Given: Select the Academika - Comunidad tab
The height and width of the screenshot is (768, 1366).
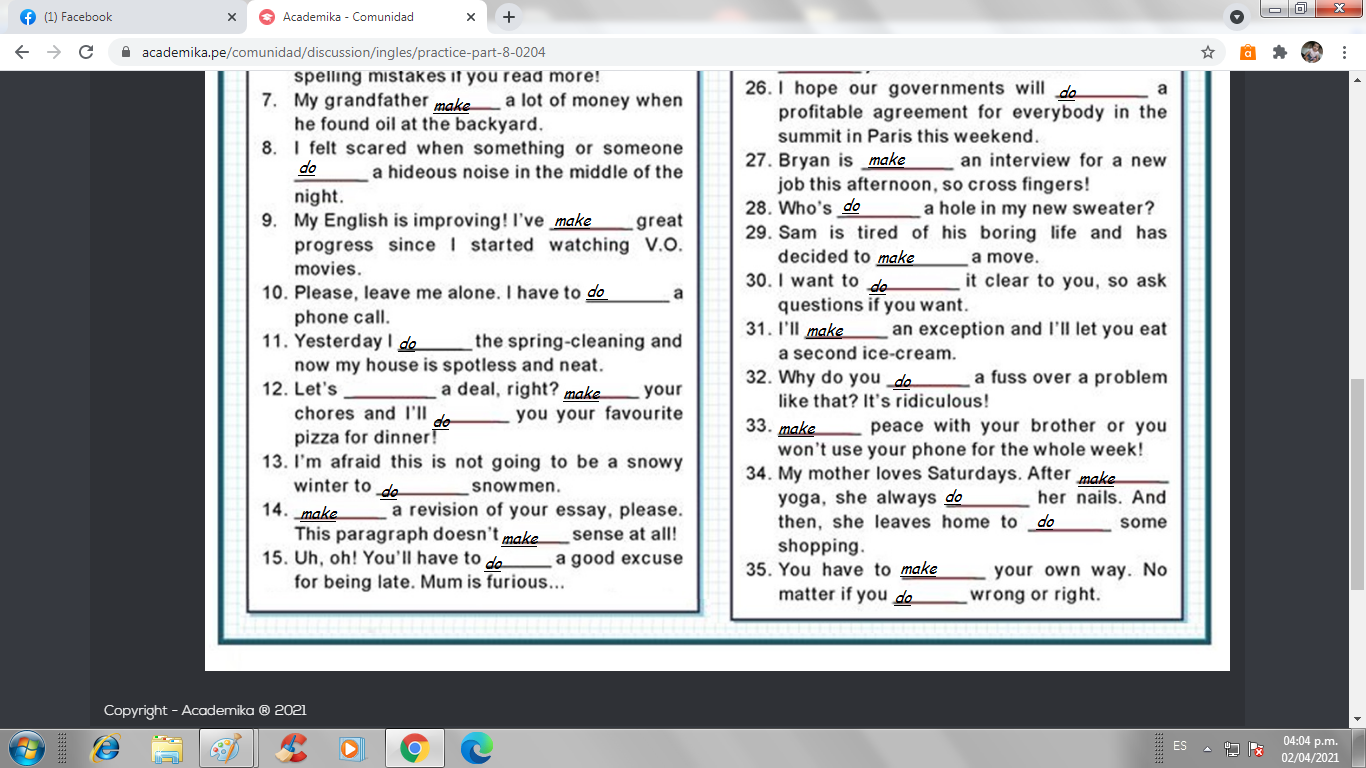Looking at the screenshot, I should coord(366,17).
